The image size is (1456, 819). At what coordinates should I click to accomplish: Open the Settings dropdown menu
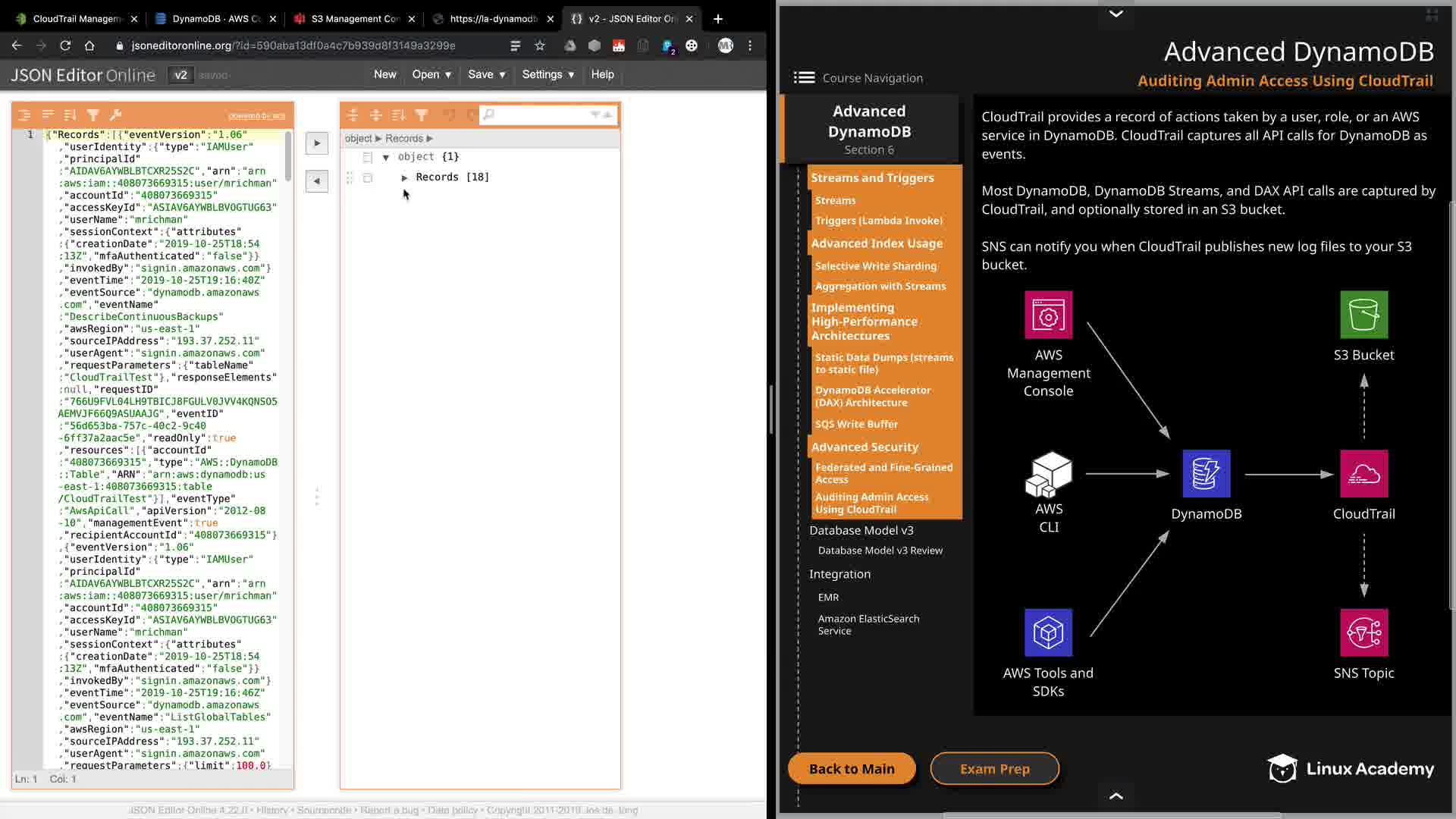click(x=548, y=74)
